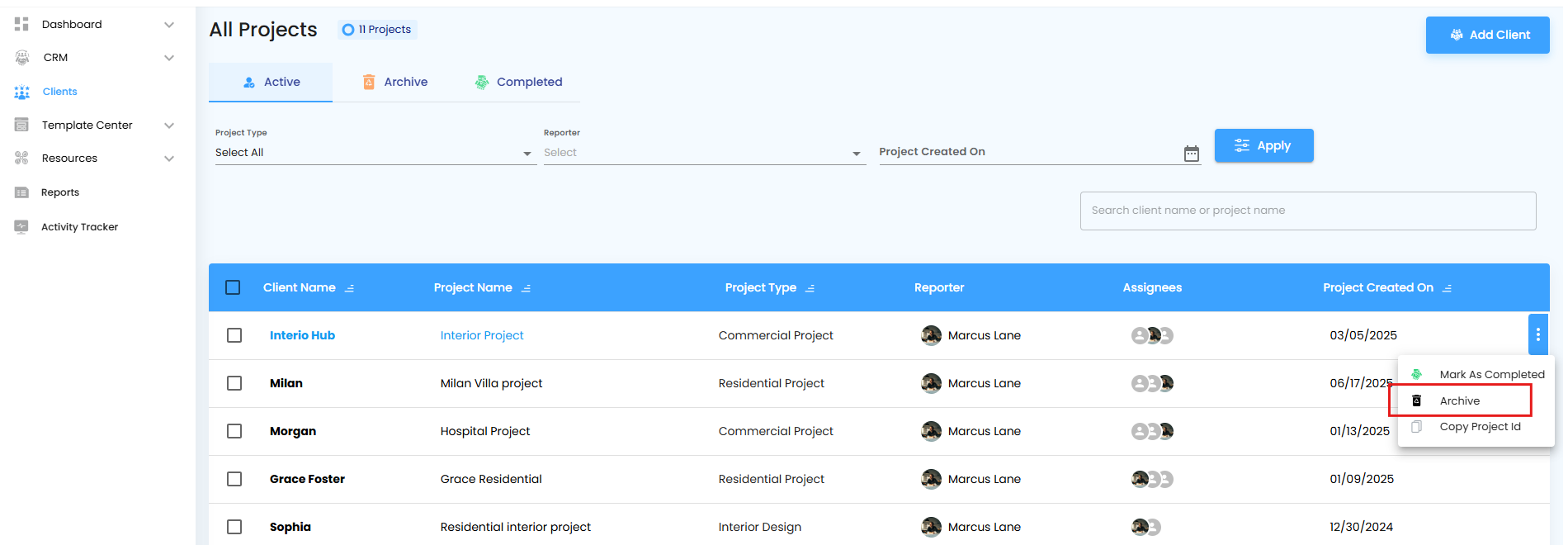The width and height of the screenshot is (1568, 545).
Task: Click the client or project search field
Action: (x=1307, y=211)
